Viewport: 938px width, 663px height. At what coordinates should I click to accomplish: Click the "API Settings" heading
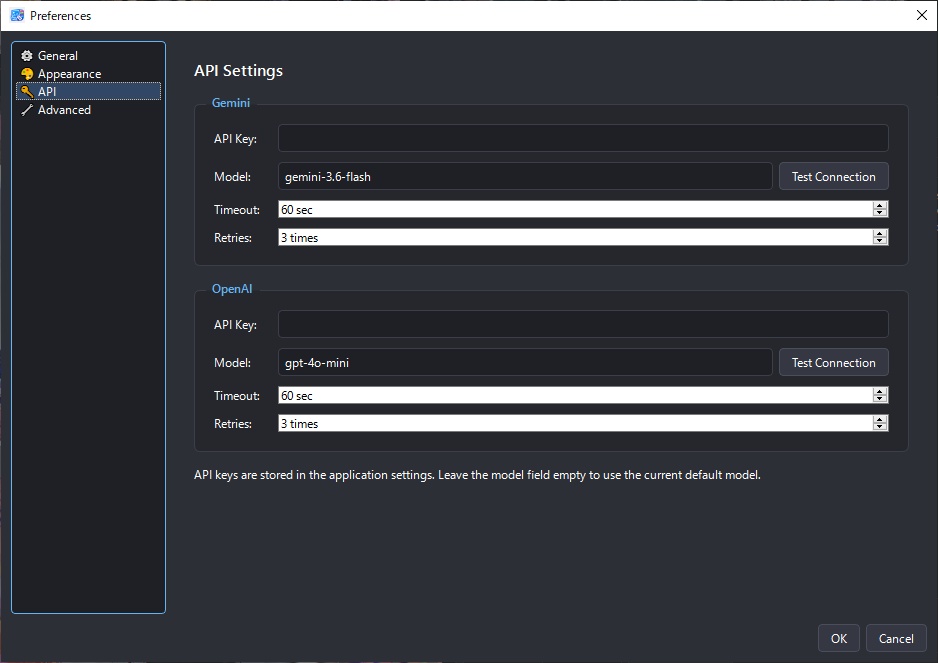238,71
